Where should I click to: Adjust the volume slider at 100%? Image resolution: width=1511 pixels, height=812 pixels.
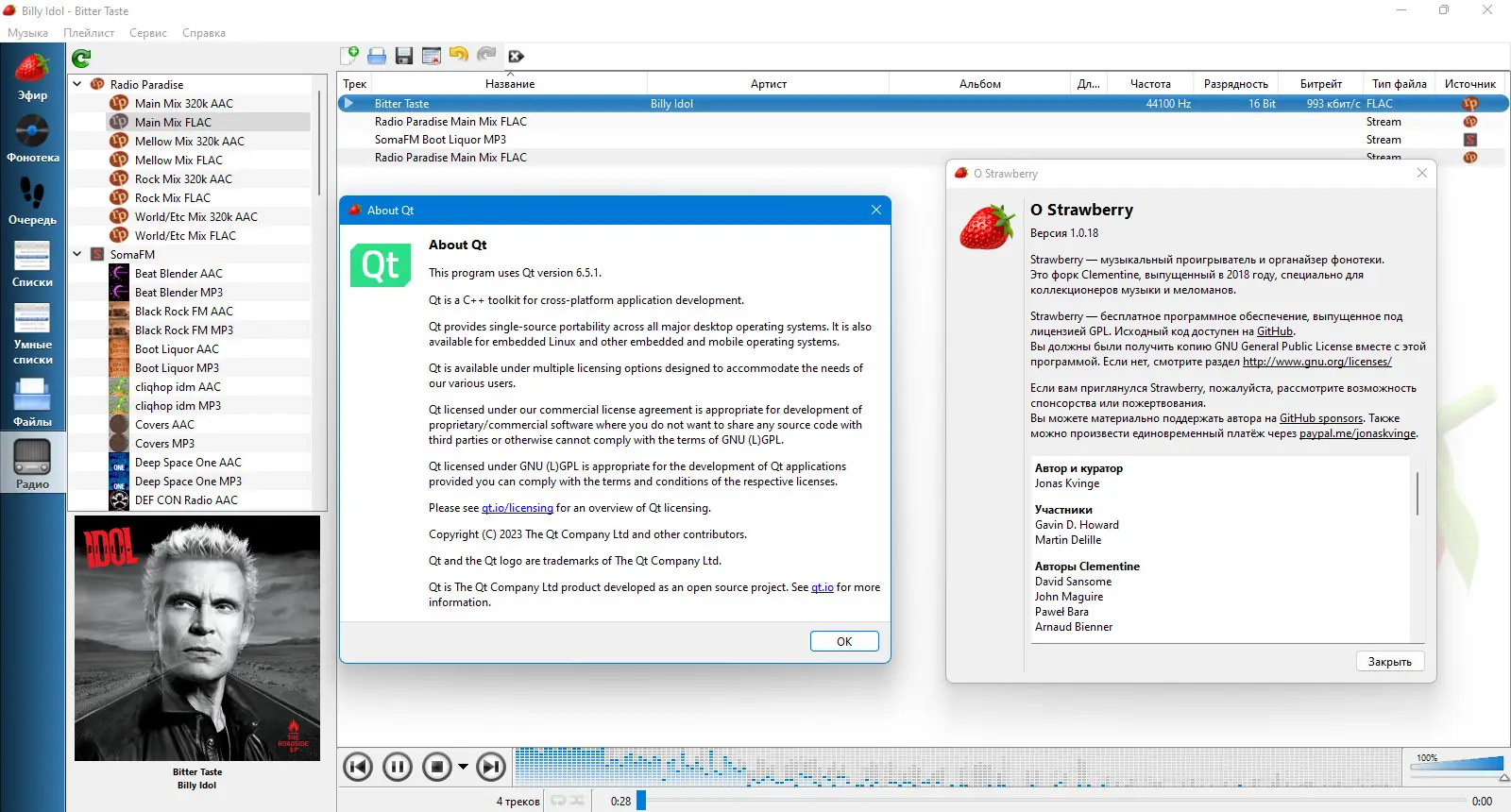pyautogui.click(x=1456, y=765)
